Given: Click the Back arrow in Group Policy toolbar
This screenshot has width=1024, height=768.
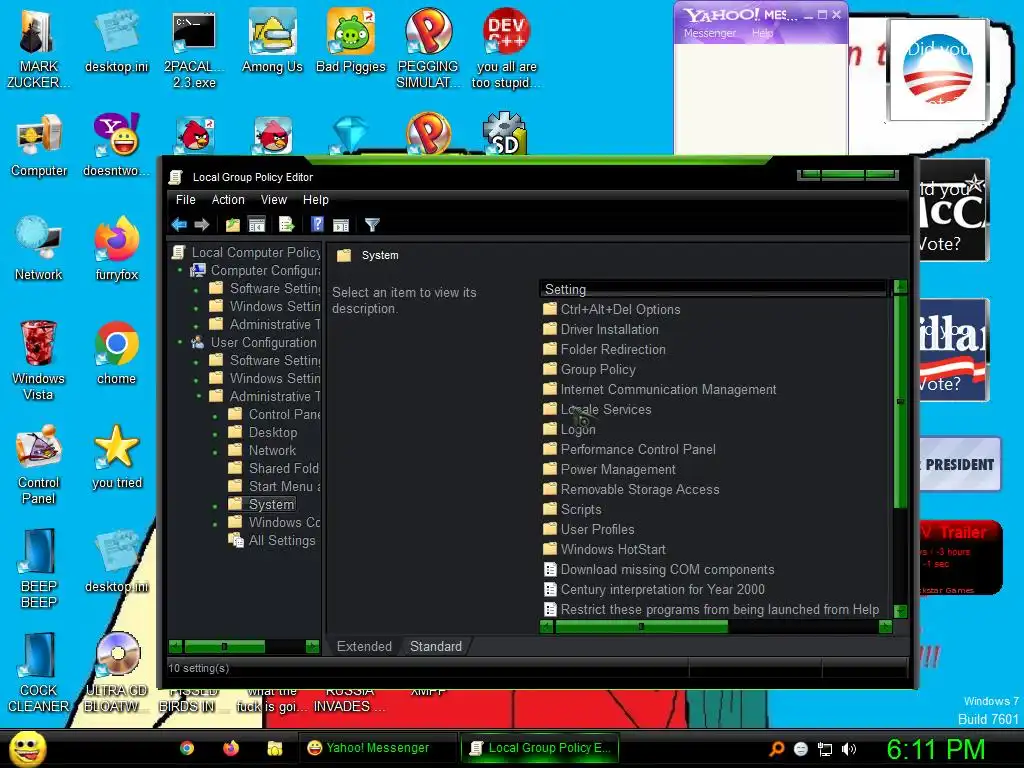Looking at the screenshot, I should click(179, 225).
